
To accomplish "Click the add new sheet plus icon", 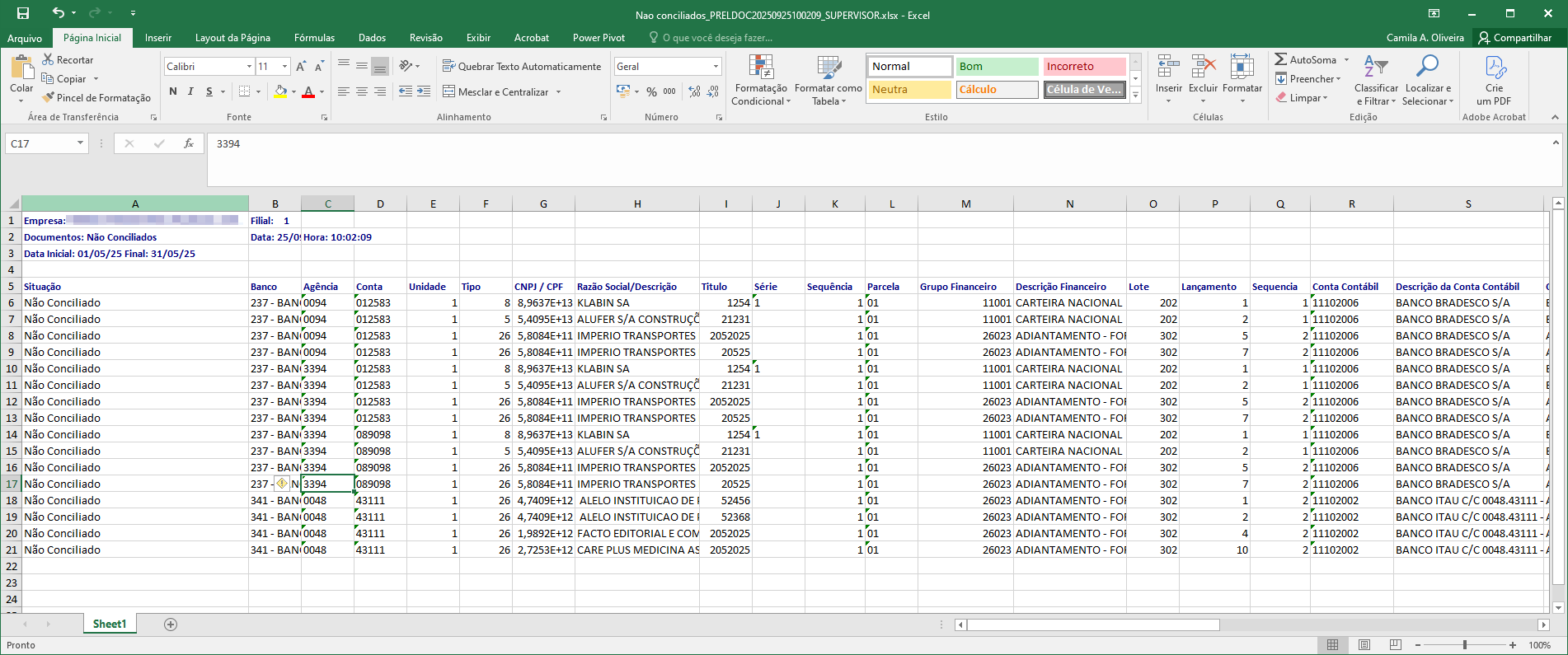I will pyautogui.click(x=171, y=625).
